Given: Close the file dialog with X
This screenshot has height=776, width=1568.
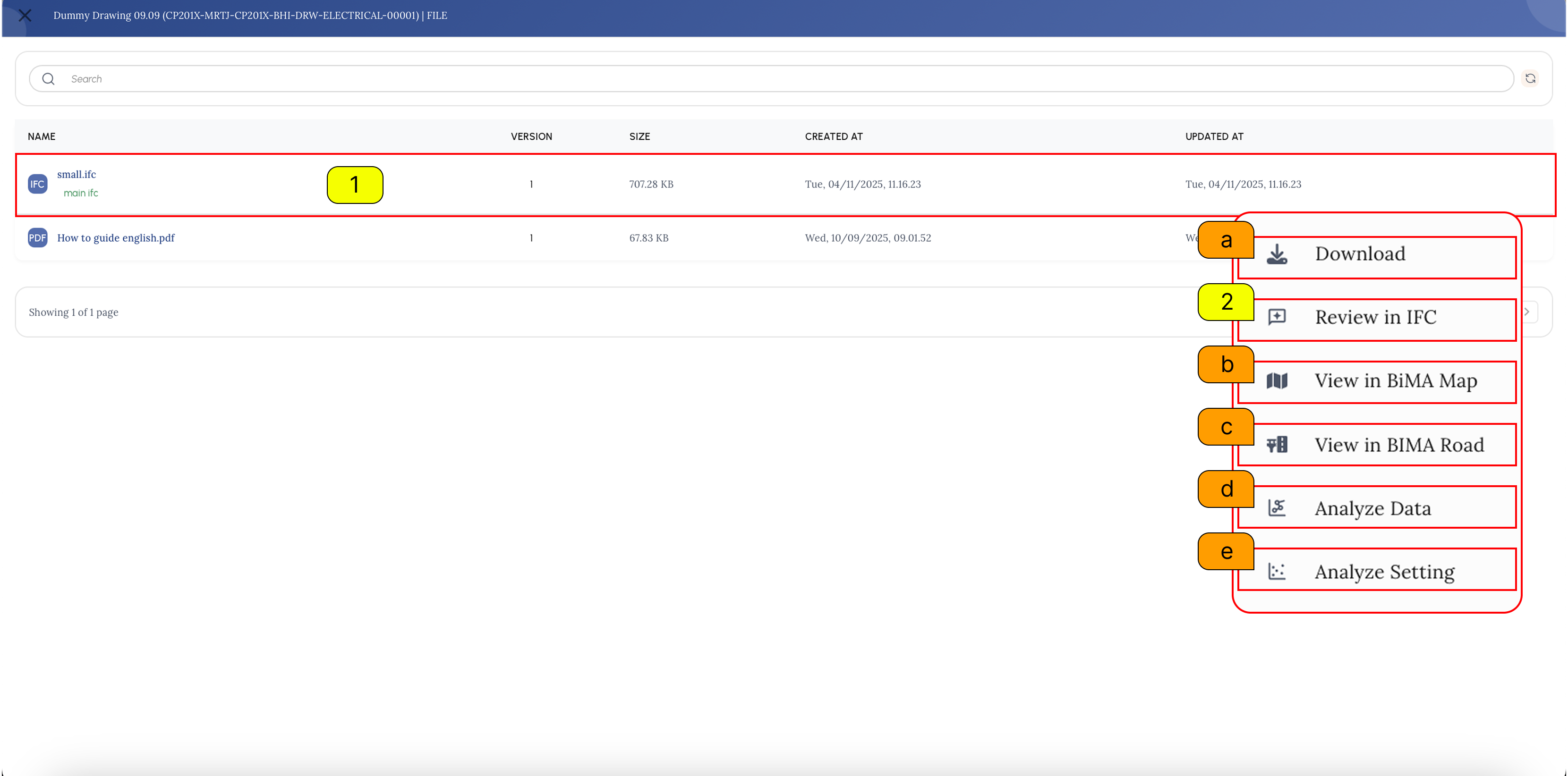Looking at the screenshot, I should [25, 16].
